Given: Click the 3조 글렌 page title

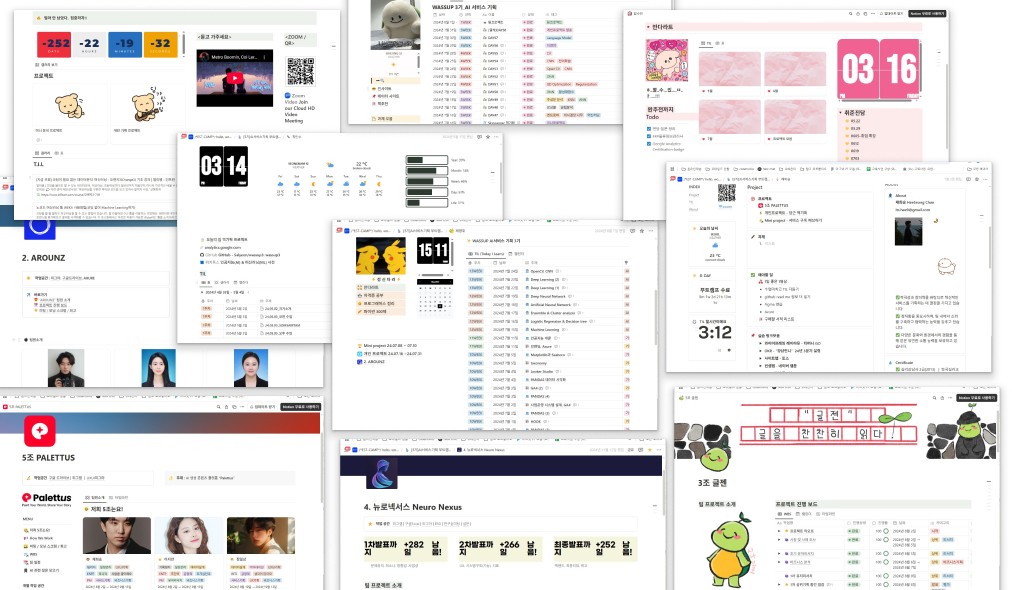Looking at the screenshot, I should point(712,482).
